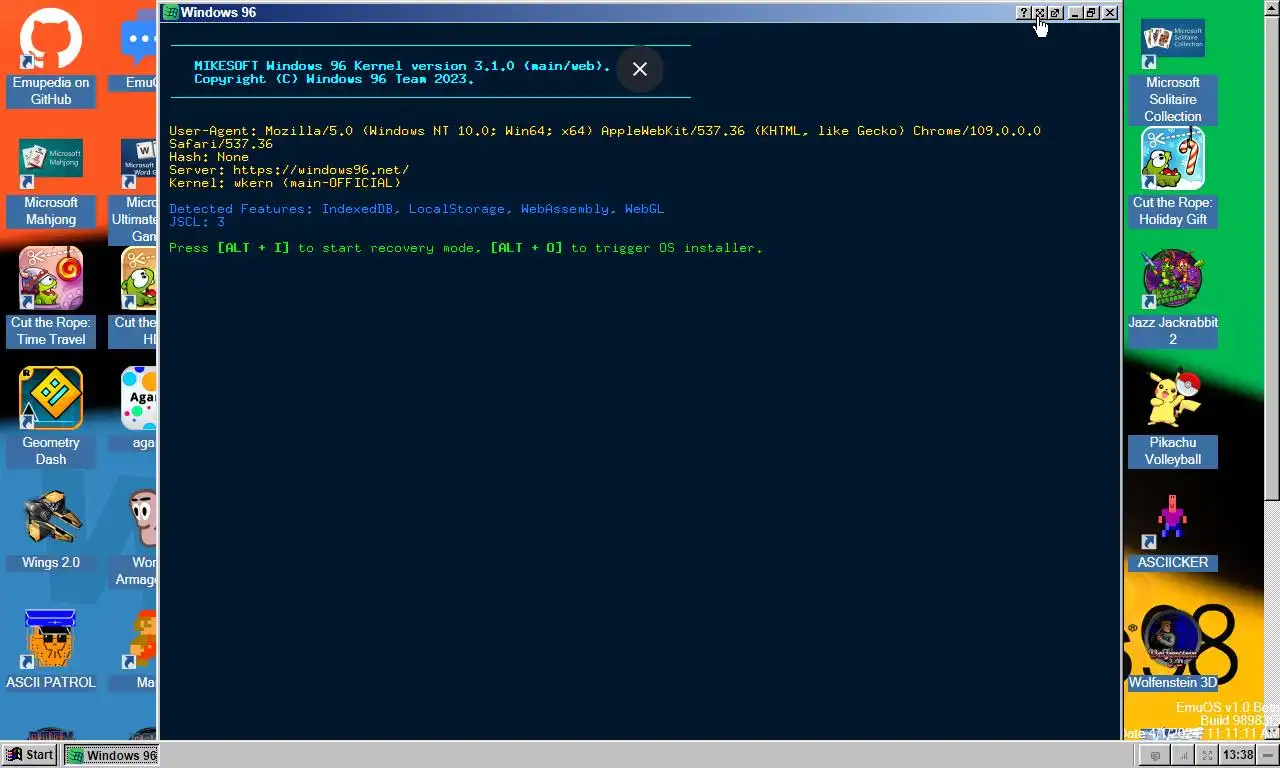
Task: Open the Start menu
Action: pos(29,755)
